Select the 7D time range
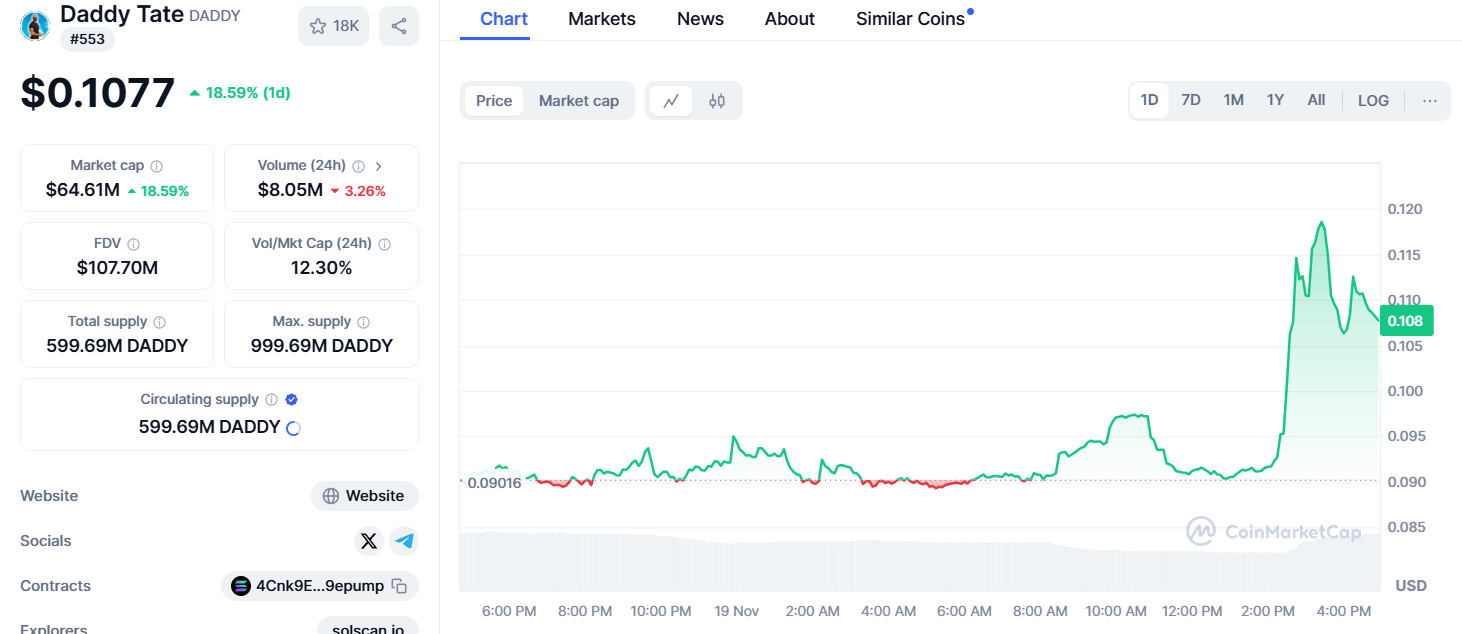 tap(1191, 100)
